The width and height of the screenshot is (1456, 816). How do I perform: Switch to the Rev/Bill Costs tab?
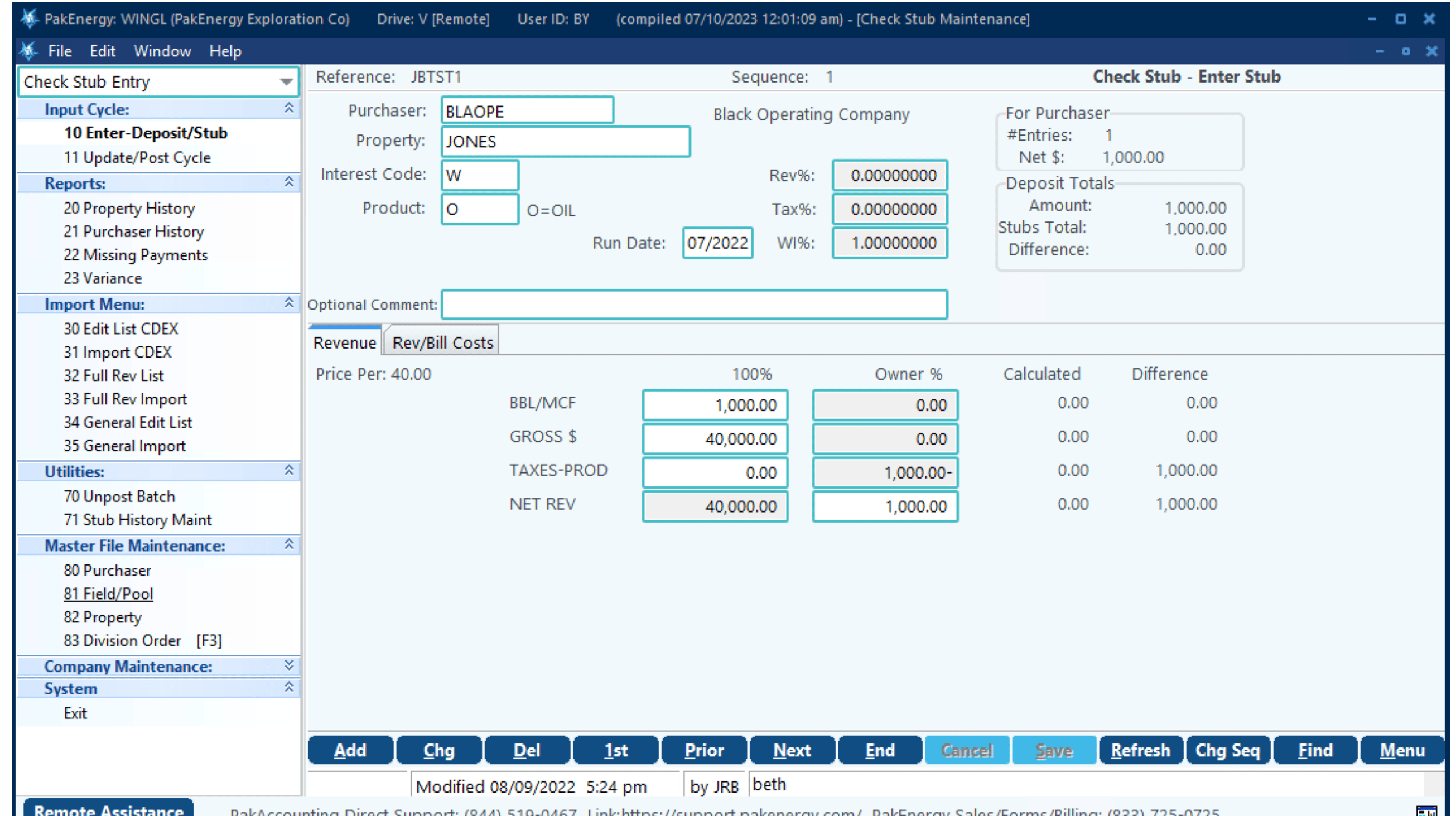(x=441, y=341)
